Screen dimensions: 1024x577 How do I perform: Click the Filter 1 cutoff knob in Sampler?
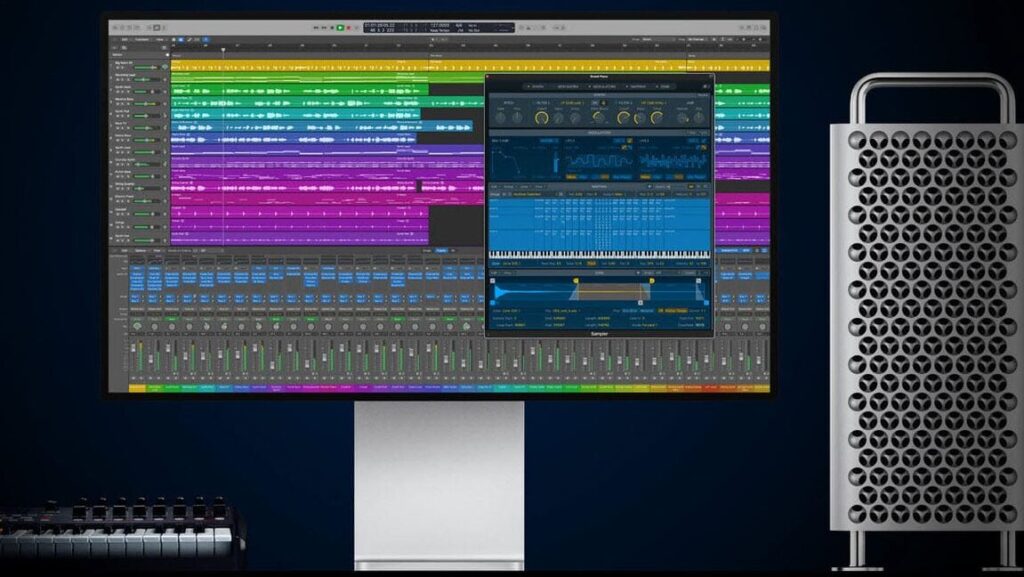point(543,117)
